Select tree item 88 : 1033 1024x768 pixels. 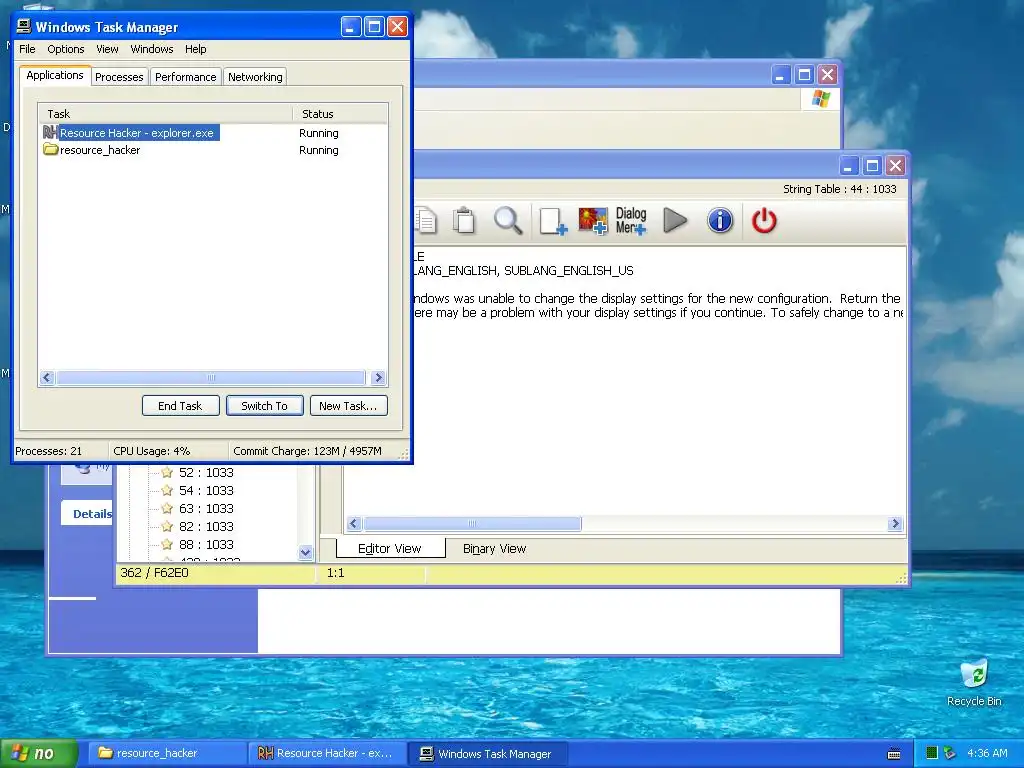206,544
